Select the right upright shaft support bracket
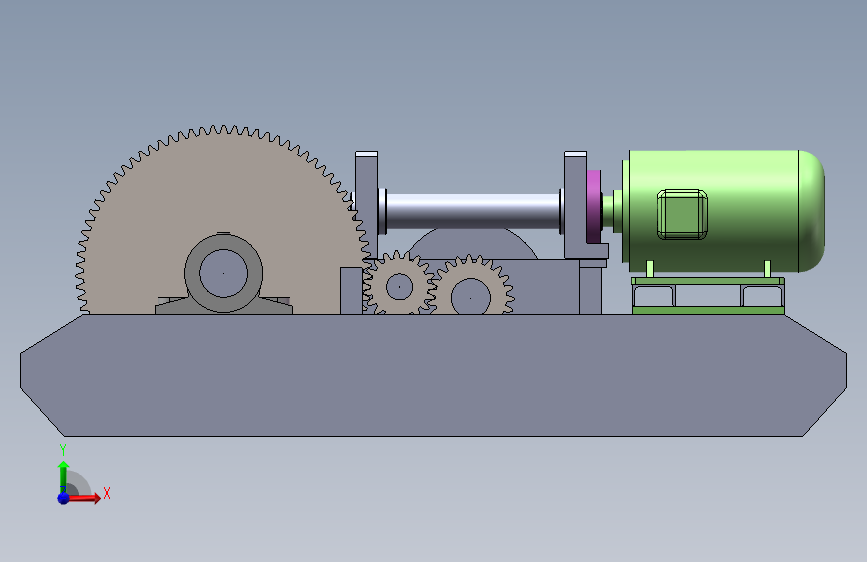 (575, 205)
